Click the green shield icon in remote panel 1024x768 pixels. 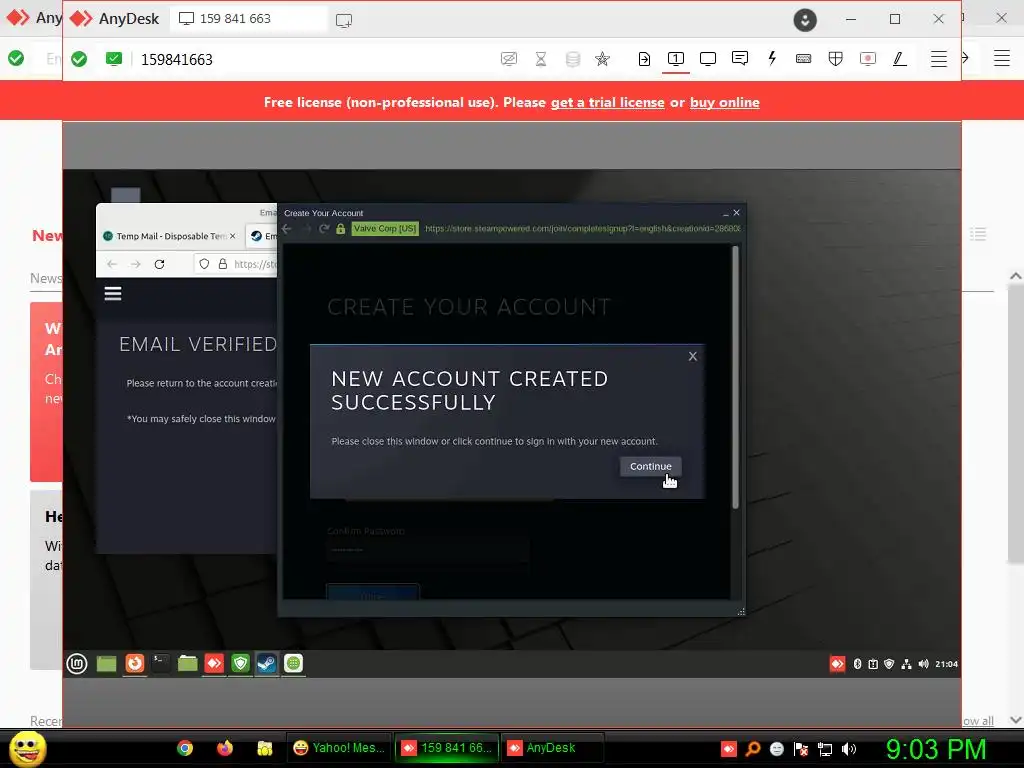coord(240,664)
